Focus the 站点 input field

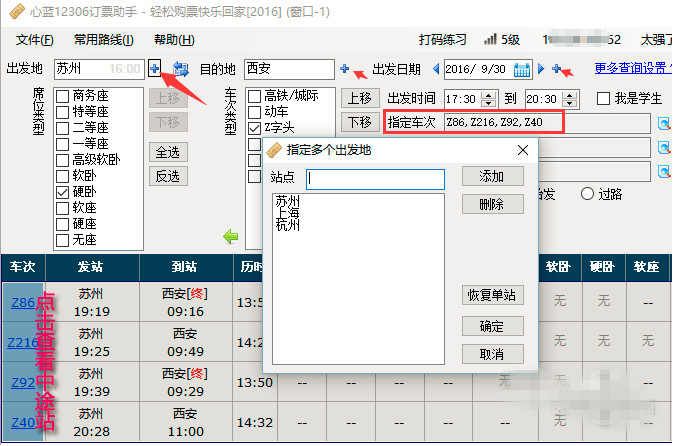pos(375,179)
